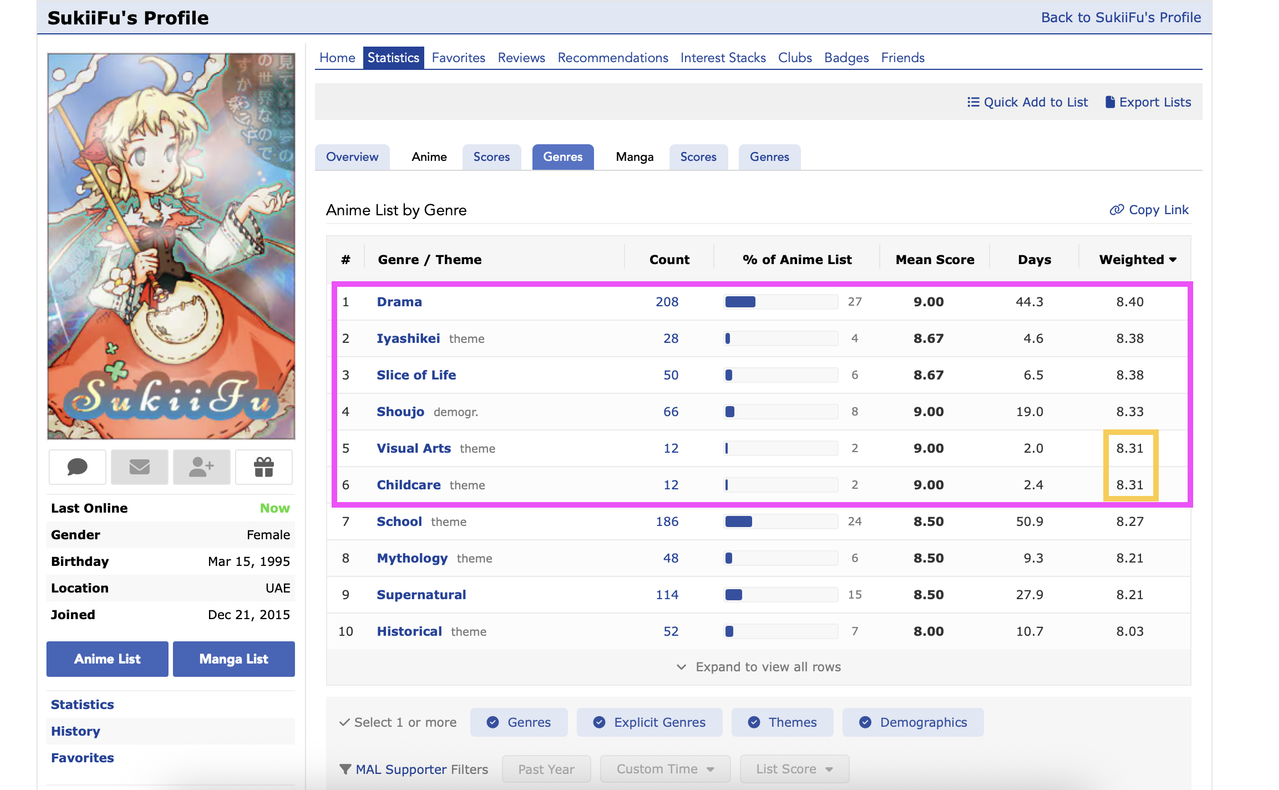1279x790 pixels.
Task: Click the envelope message icon
Action: coord(139,467)
